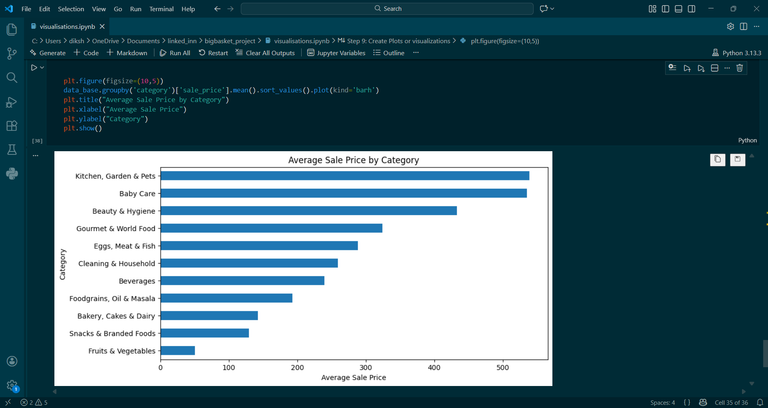Expand the run cell options dropdown

[x=42, y=68]
